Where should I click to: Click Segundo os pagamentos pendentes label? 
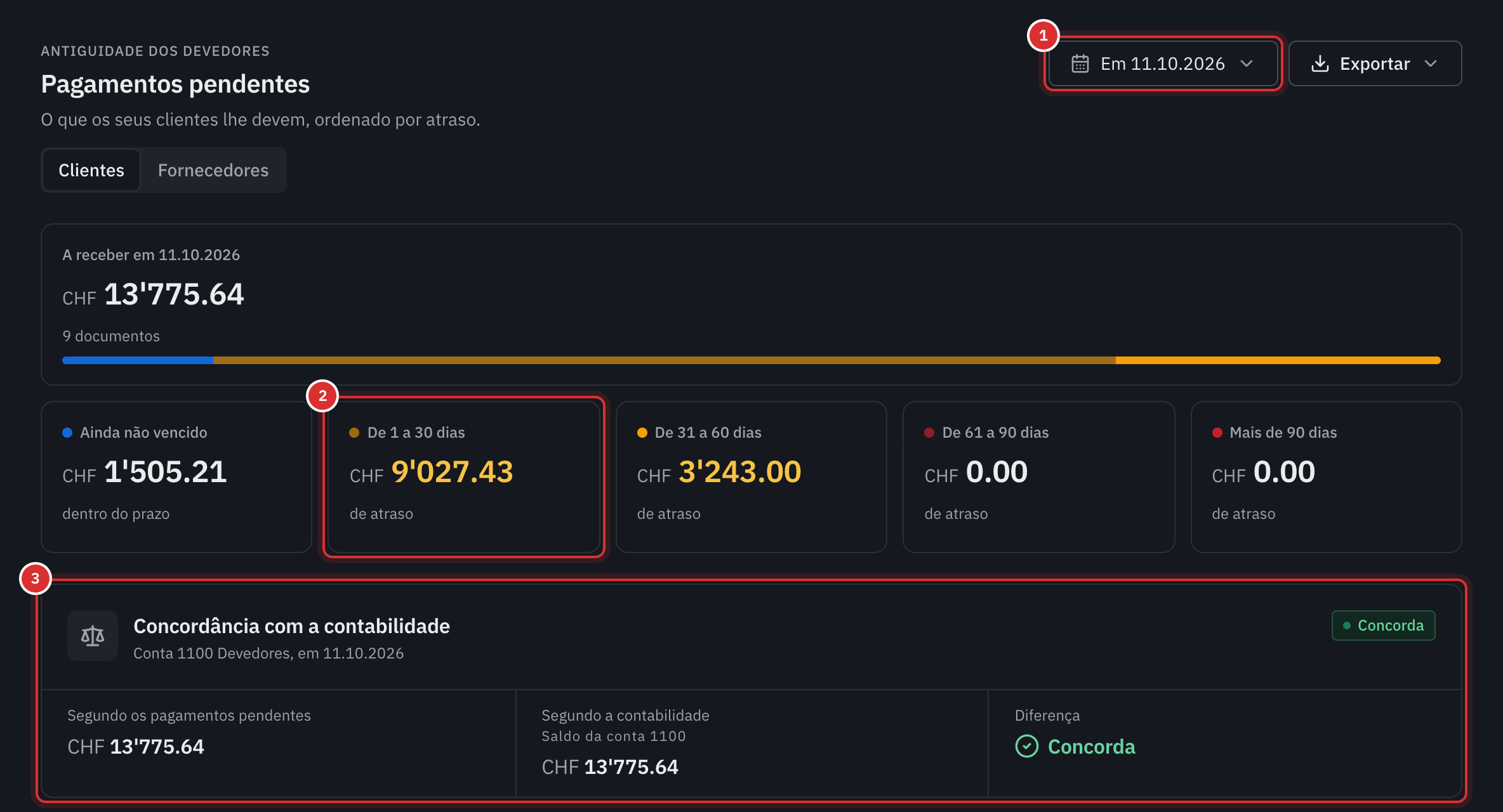[189, 716]
